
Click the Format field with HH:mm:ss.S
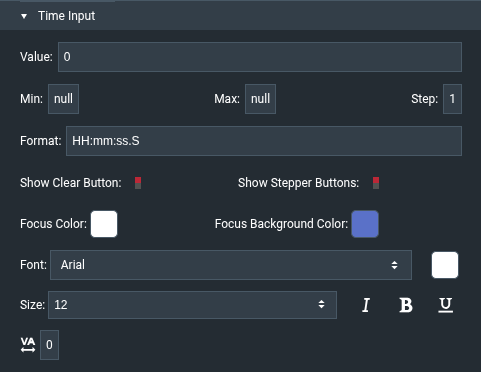264,141
